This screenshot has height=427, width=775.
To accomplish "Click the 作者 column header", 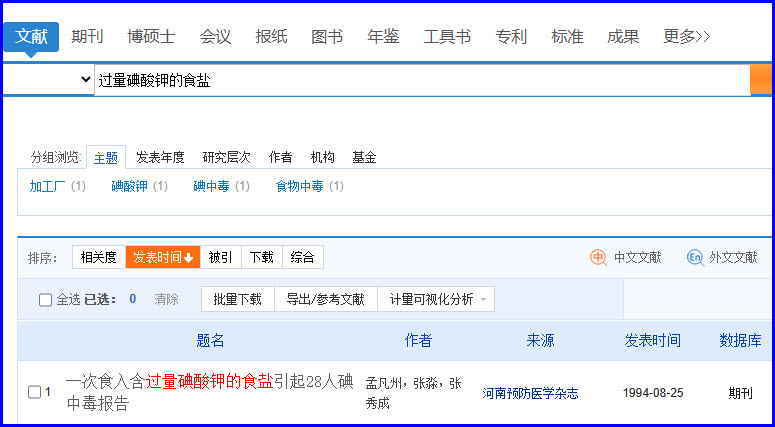I will [418, 341].
